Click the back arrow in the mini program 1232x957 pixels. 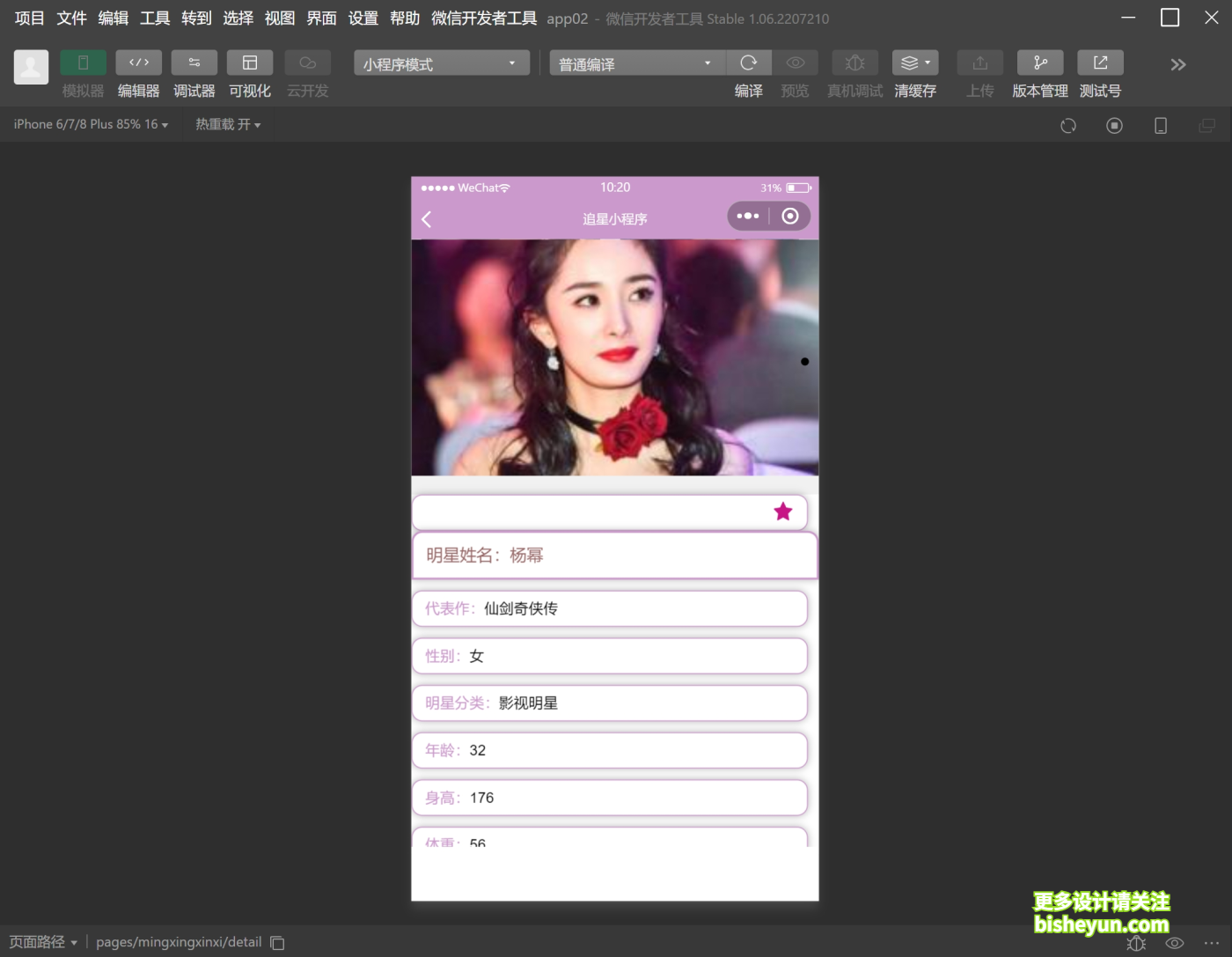pyautogui.click(x=426, y=218)
